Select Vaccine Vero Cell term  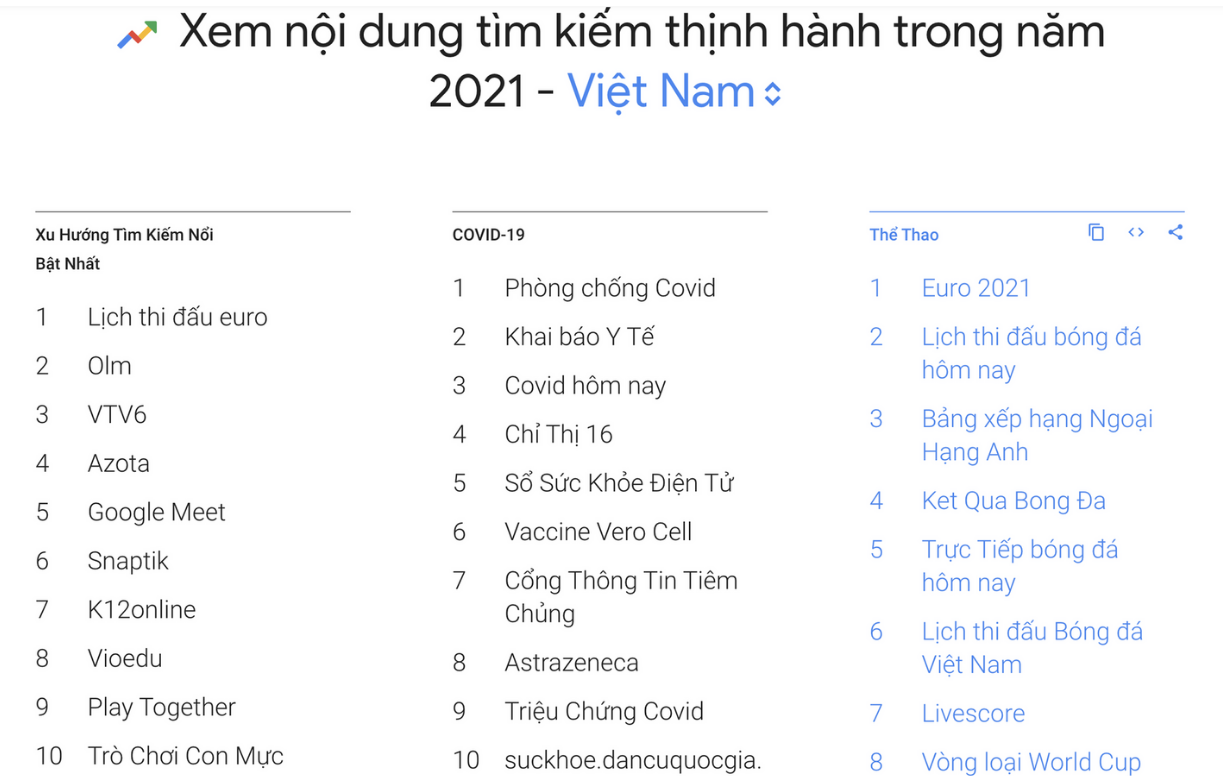point(598,532)
